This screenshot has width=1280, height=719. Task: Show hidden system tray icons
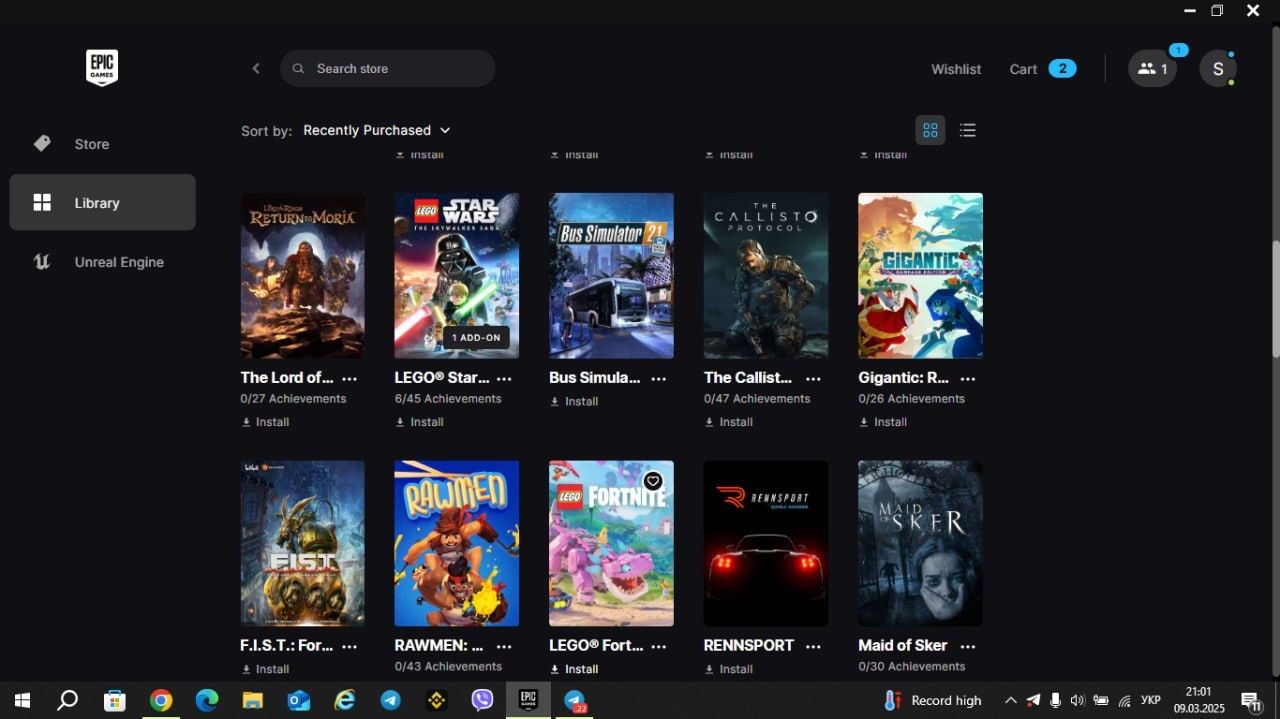1010,700
